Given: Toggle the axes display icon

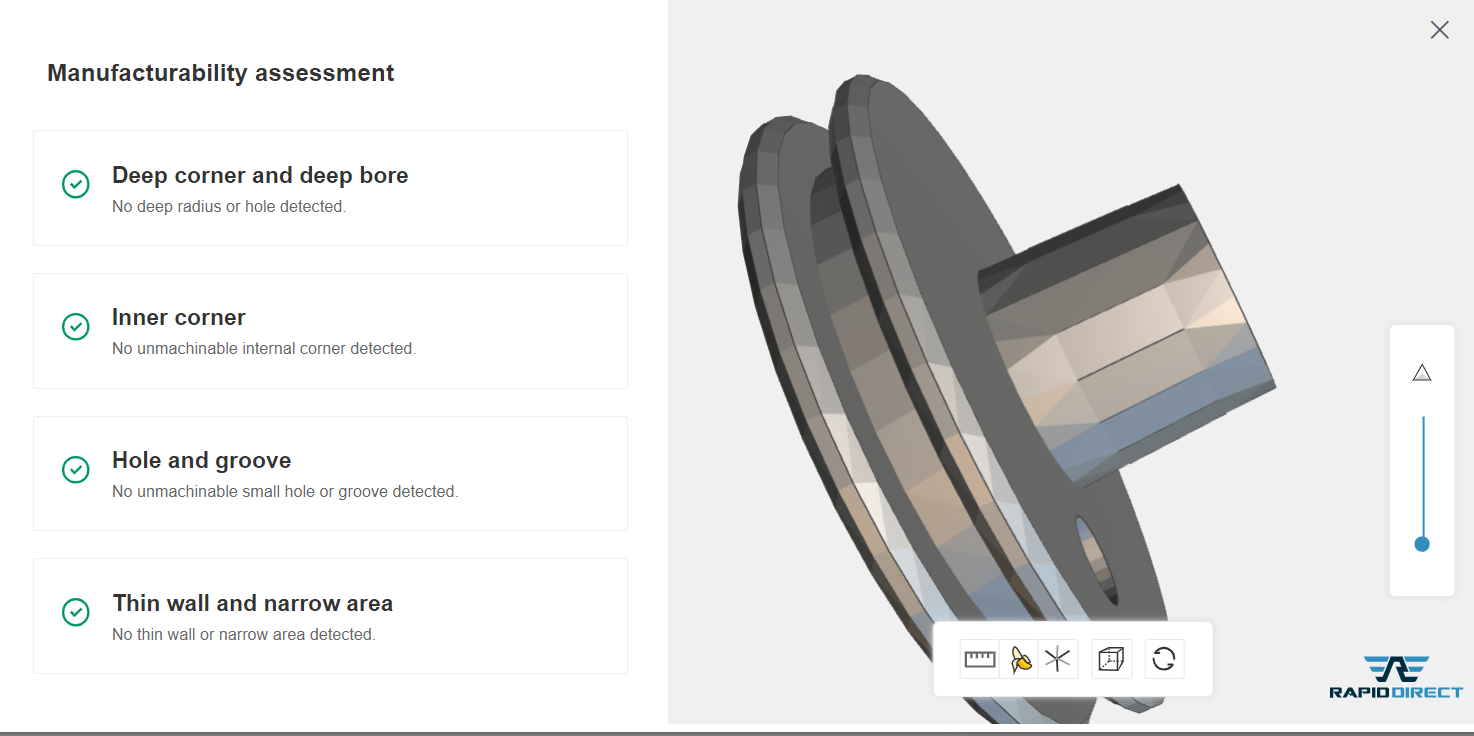Looking at the screenshot, I should click(1058, 659).
